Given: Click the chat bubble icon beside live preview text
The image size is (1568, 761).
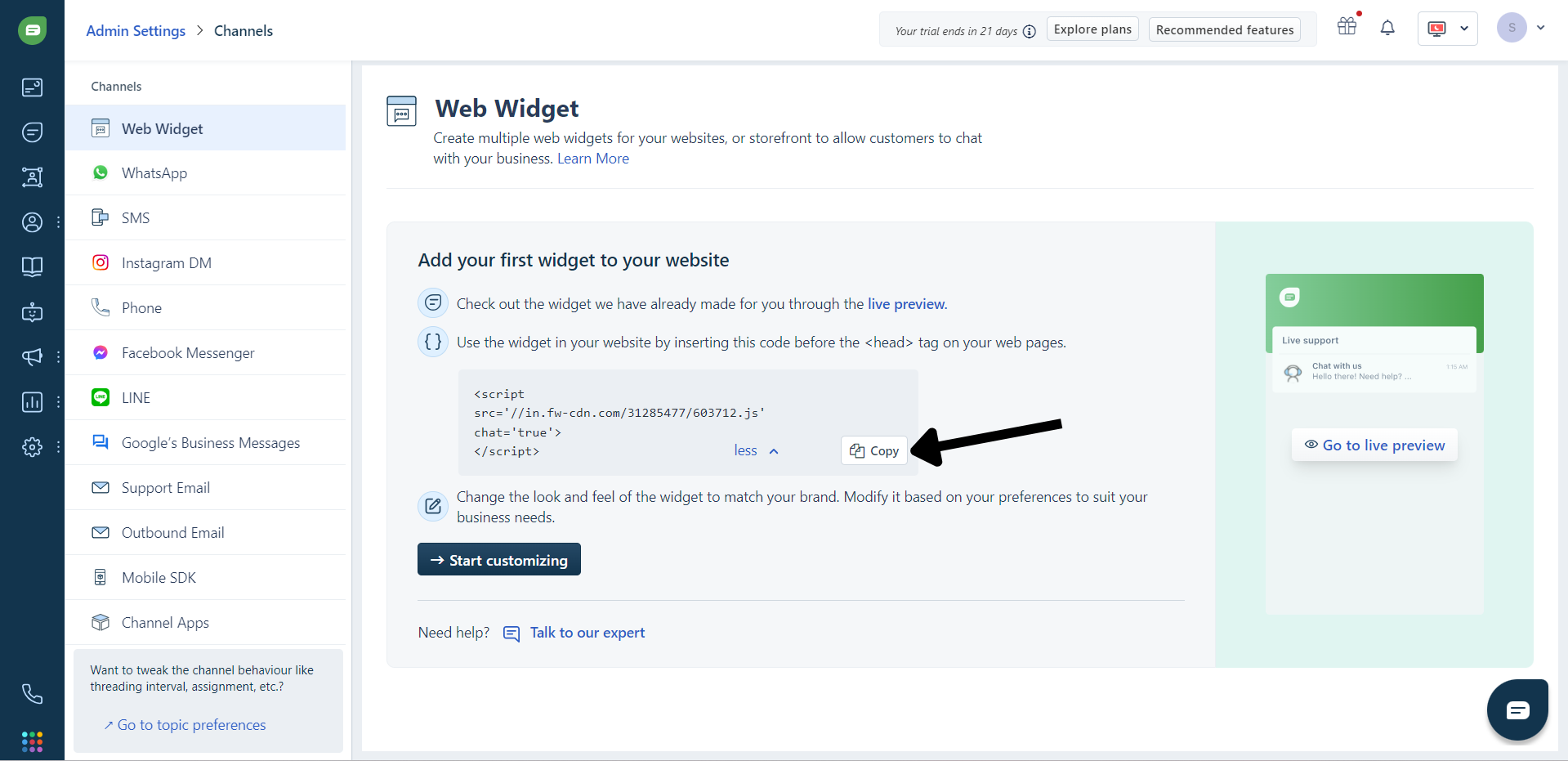Looking at the screenshot, I should pyautogui.click(x=433, y=303).
